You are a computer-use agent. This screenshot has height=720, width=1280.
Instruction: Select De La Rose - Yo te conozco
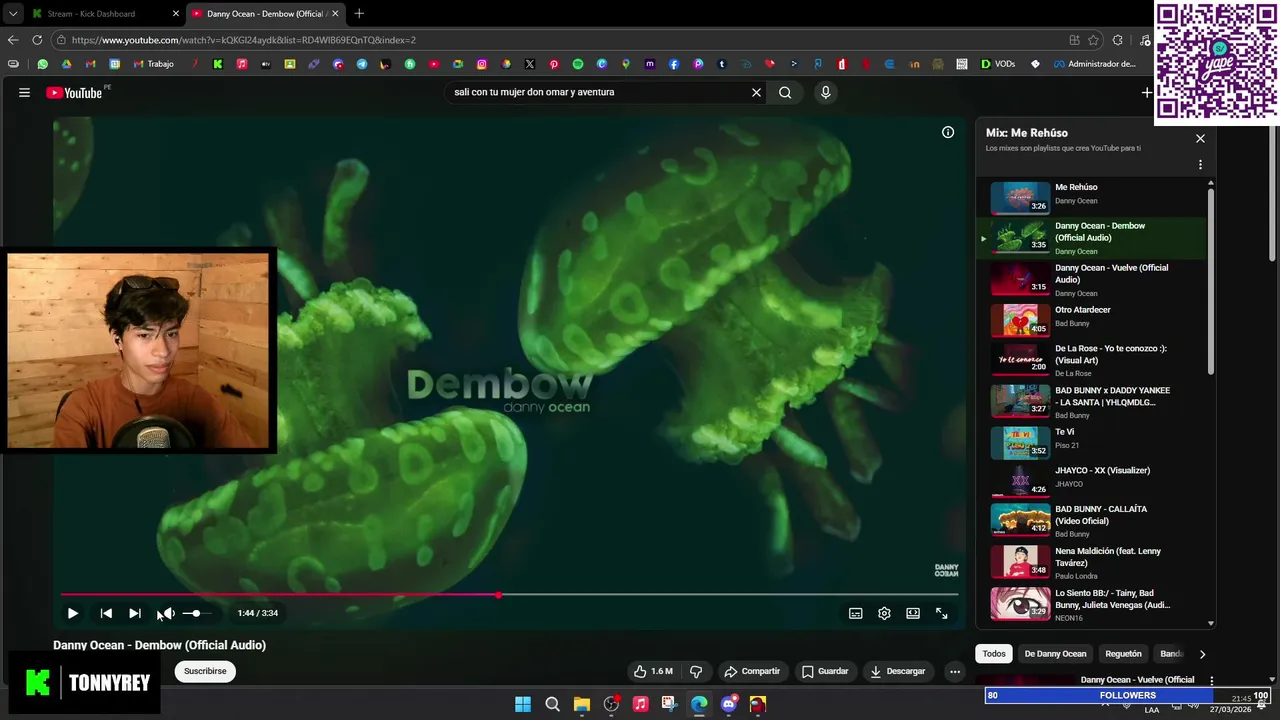pos(1092,360)
